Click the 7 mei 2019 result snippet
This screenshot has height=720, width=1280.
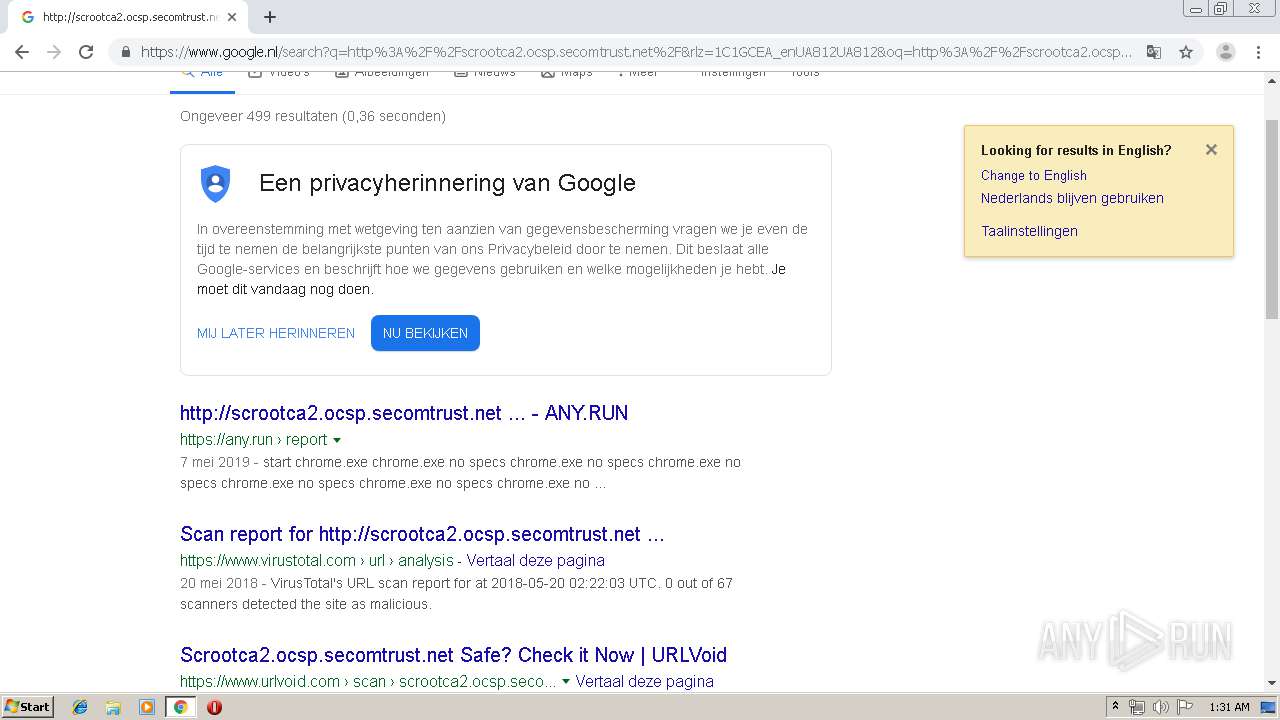460,473
